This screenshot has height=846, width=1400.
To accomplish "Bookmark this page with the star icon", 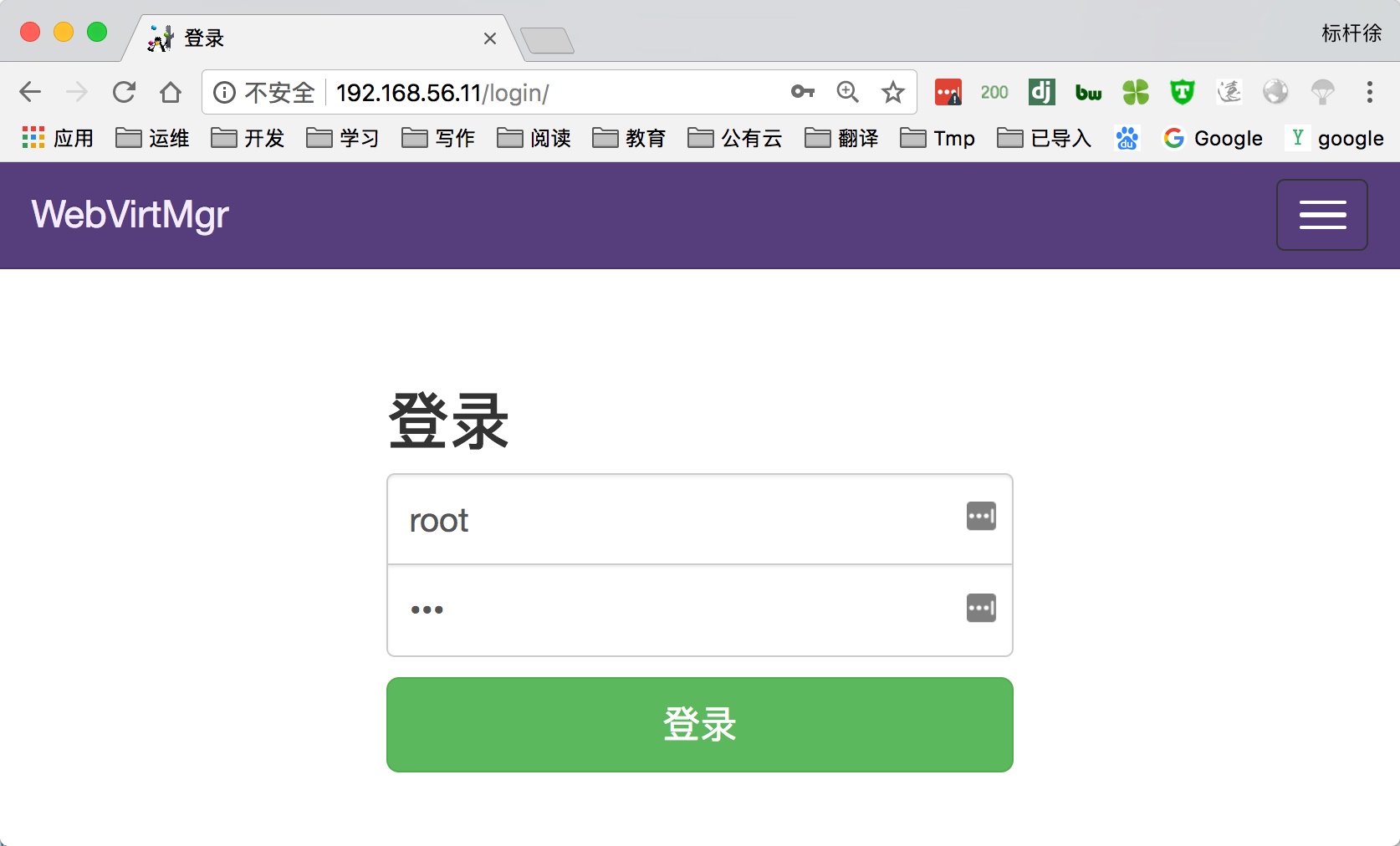I will tap(893, 92).
